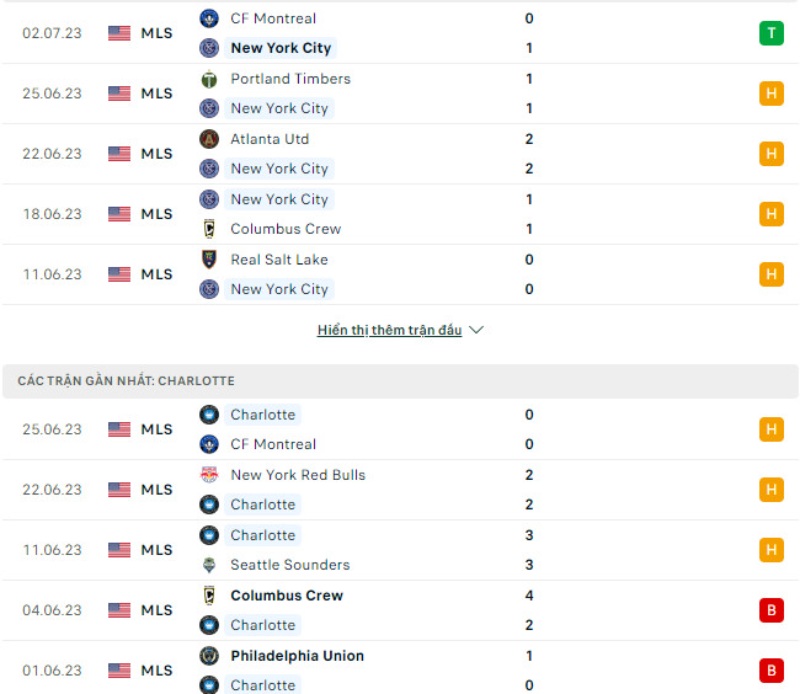Click the CF Montreal crest, 02.07.23 match
The height and width of the screenshot is (694, 800).
coord(209,18)
